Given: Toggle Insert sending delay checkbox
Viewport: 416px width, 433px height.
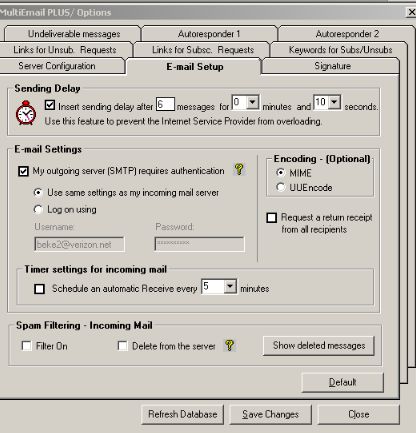Looking at the screenshot, I should click(50, 105).
